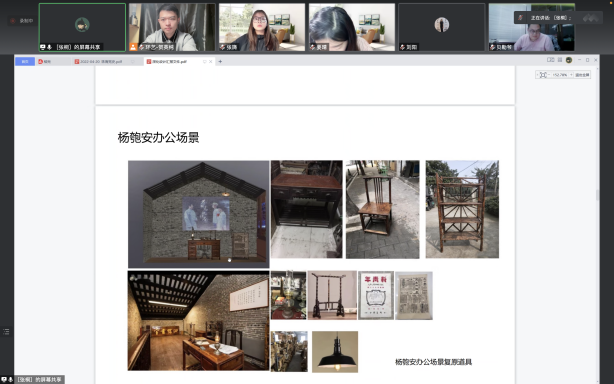The width and height of the screenshot is (614, 384).
Task: Expand the zoom toolbar handle
Action: click(537, 75)
